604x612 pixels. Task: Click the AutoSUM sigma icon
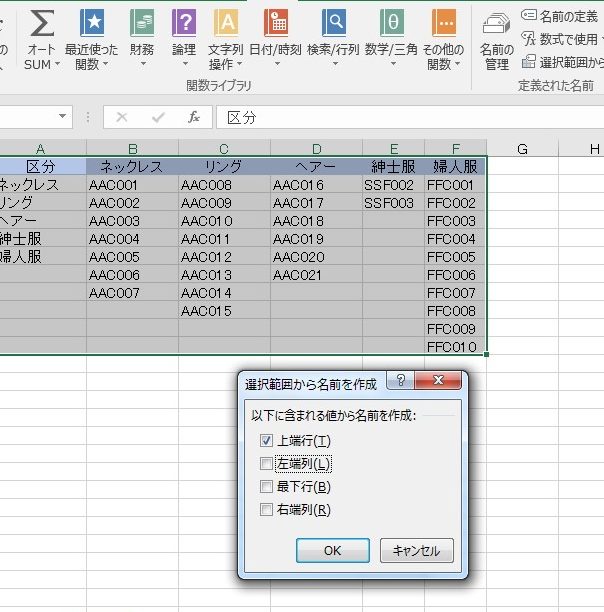42,23
